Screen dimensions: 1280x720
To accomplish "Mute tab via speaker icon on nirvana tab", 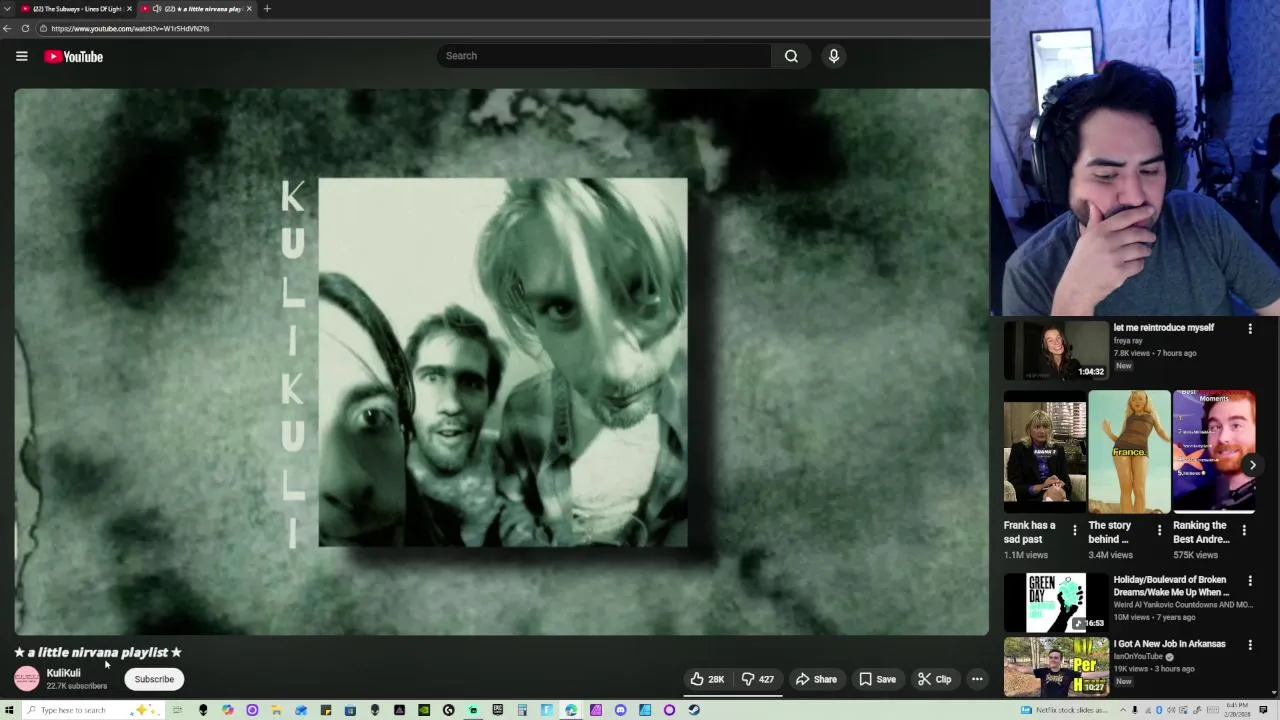I will (x=157, y=9).
